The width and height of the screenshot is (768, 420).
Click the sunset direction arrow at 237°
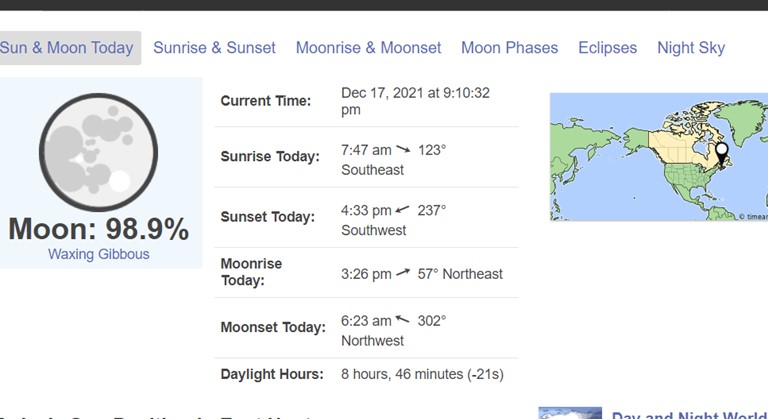coord(402,210)
